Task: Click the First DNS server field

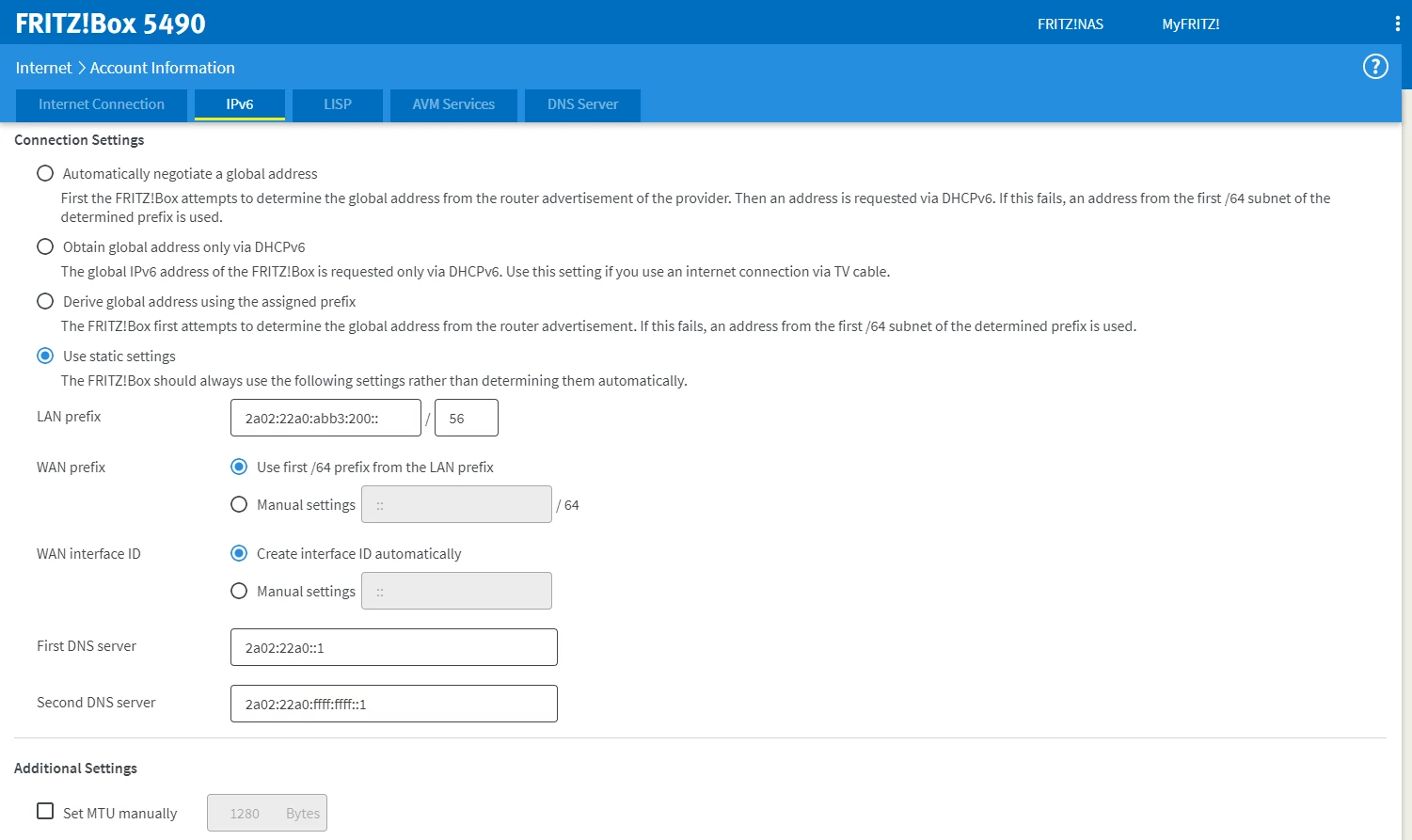Action: tap(394, 647)
